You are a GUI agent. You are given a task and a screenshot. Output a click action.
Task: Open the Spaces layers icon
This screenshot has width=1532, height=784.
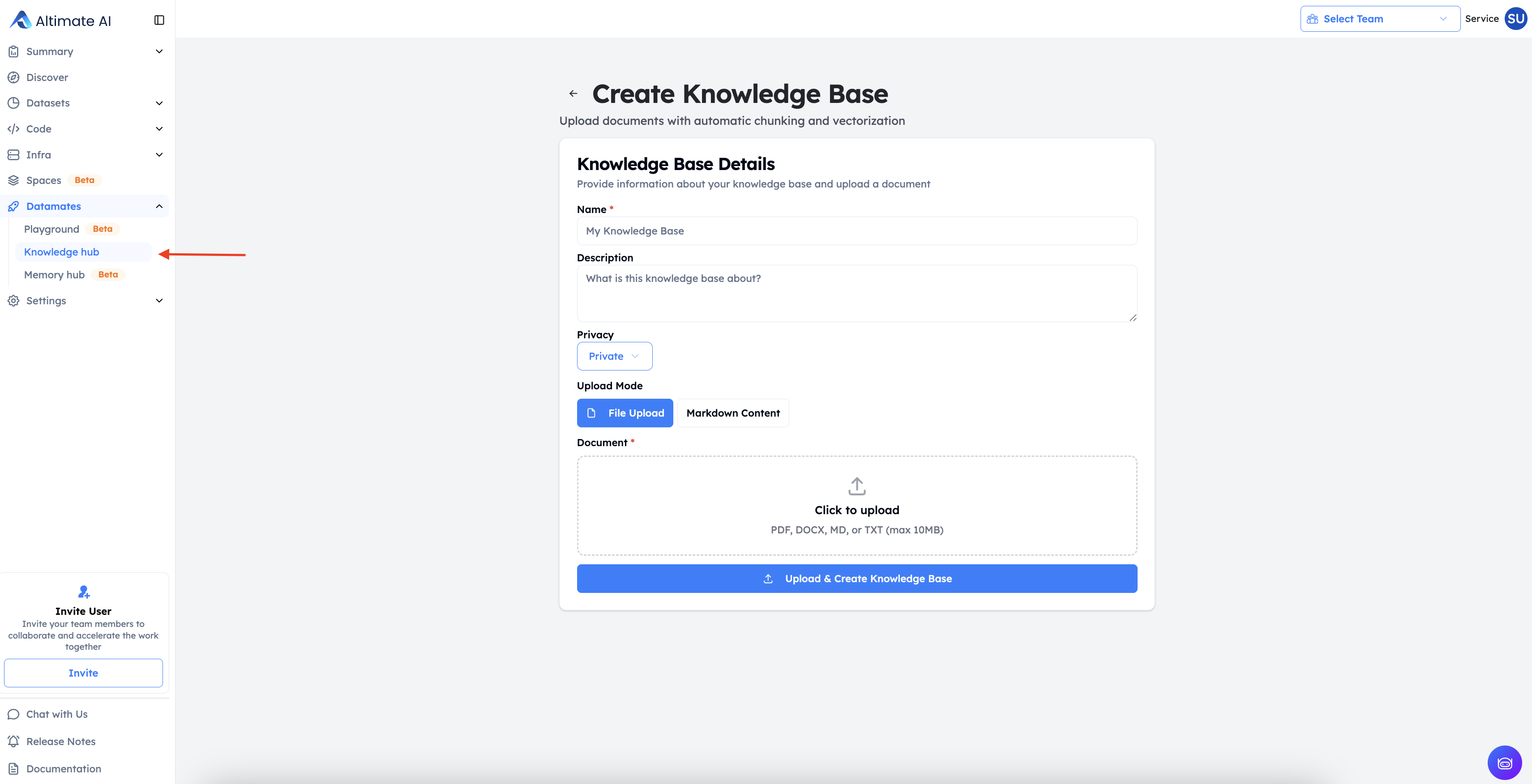click(14, 180)
